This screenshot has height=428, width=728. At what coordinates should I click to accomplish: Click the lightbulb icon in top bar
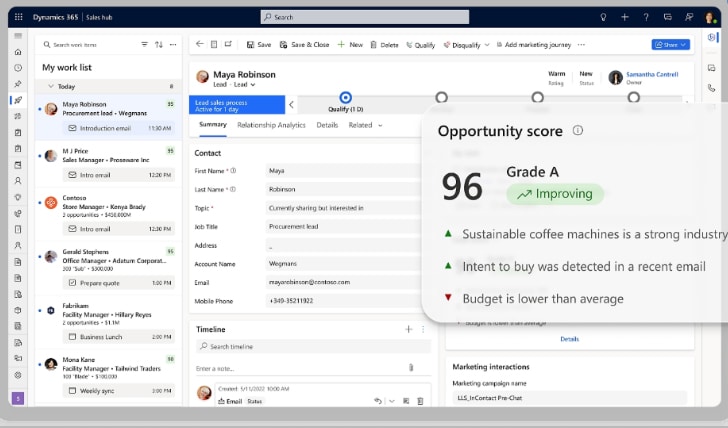pos(603,17)
